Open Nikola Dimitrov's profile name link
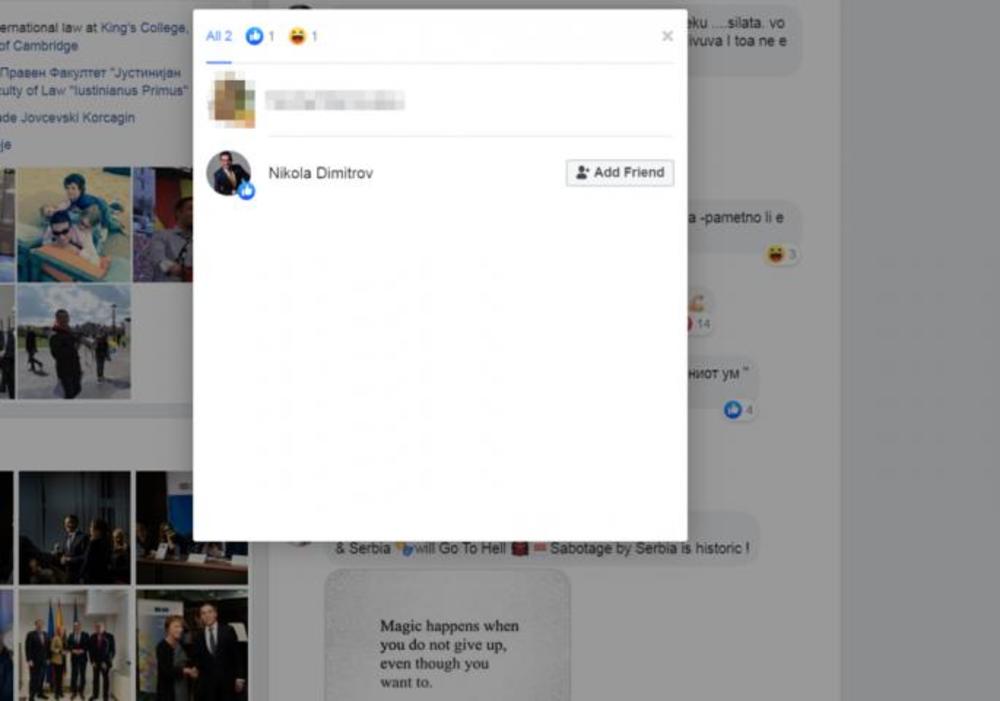 click(320, 173)
